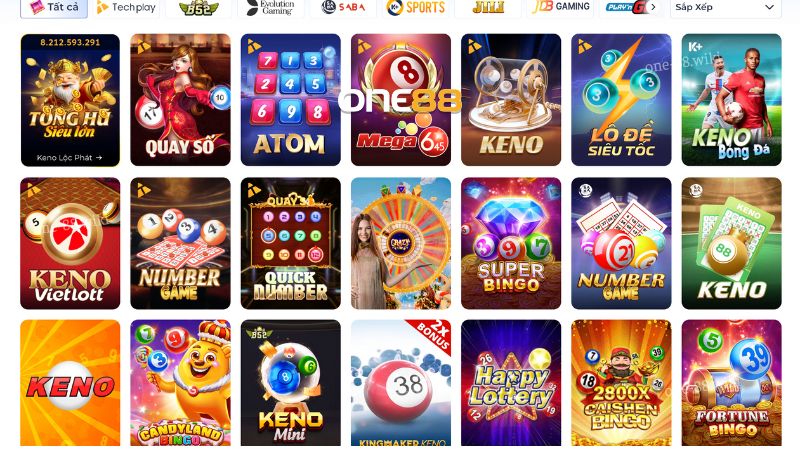The width and height of the screenshot is (800, 450).
Task: Filter games by B52 provider logo
Action: pyautogui.click(x=198, y=8)
